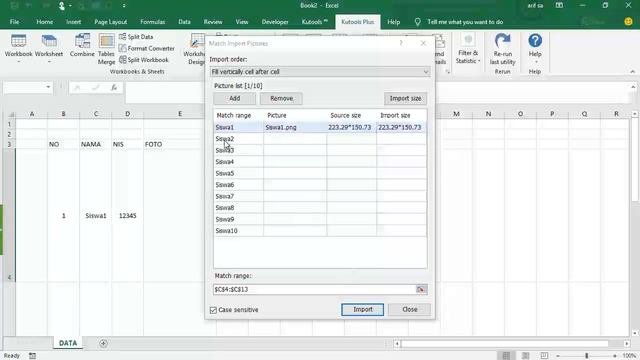Screen dimensions: 640x360
Task: Open Filter & Statistic menu
Action: [468, 49]
